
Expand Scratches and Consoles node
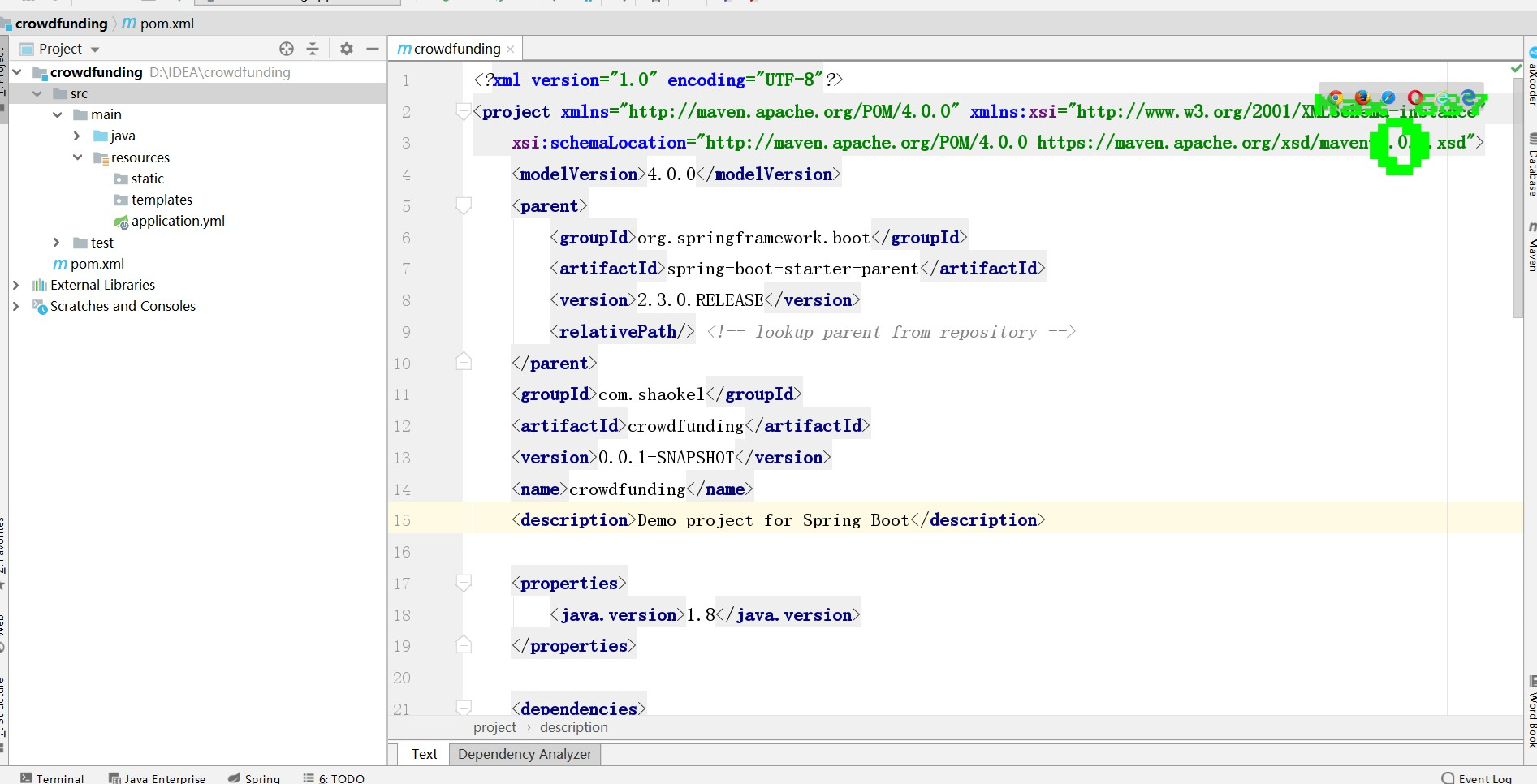click(x=16, y=306)
